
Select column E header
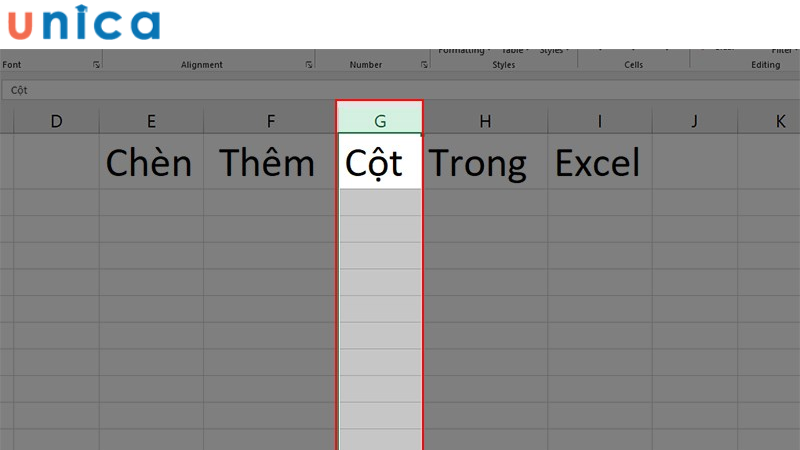click(151, 121)
